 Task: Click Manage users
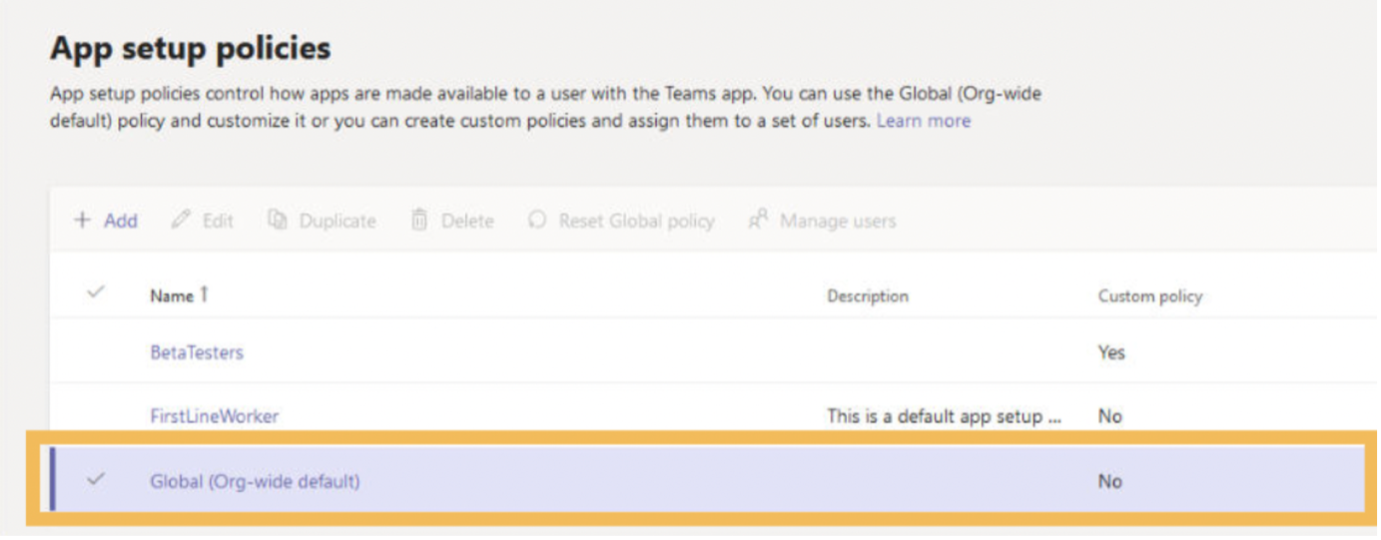pos(822,221)
